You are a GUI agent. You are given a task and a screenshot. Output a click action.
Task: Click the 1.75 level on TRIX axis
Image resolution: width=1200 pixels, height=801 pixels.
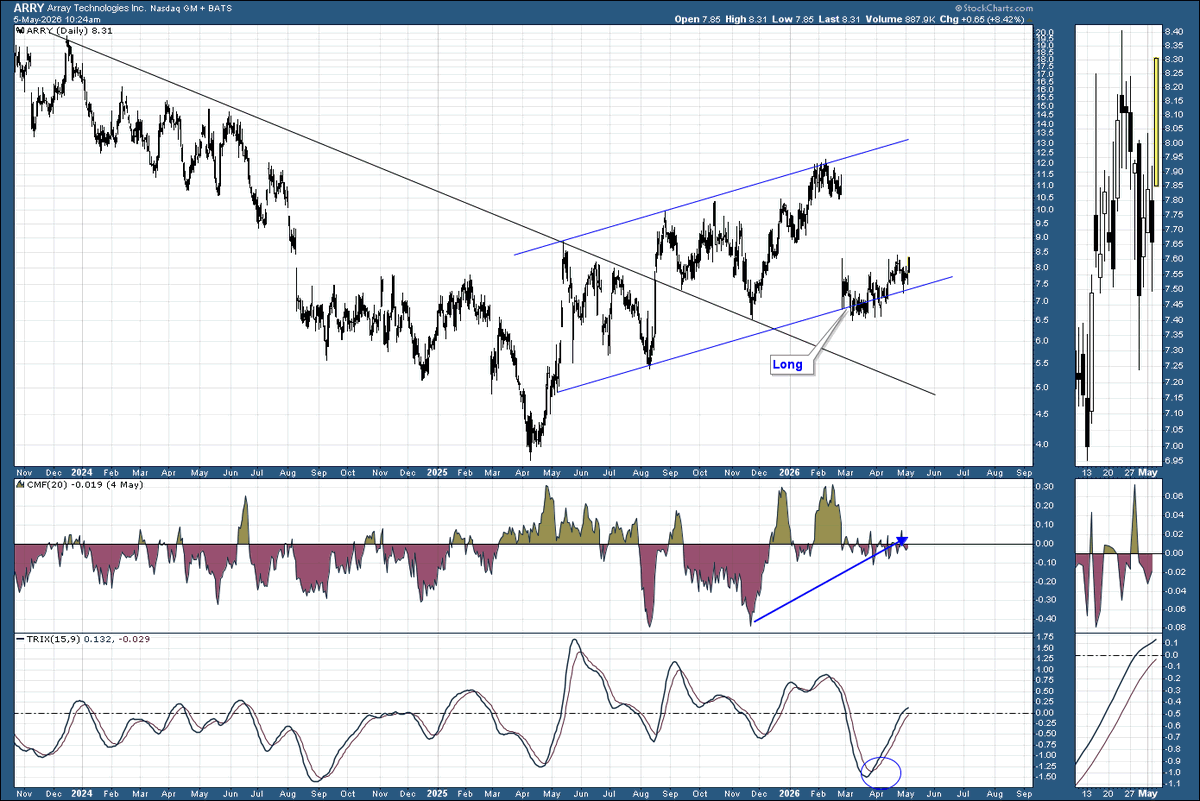click(1044, 636)
